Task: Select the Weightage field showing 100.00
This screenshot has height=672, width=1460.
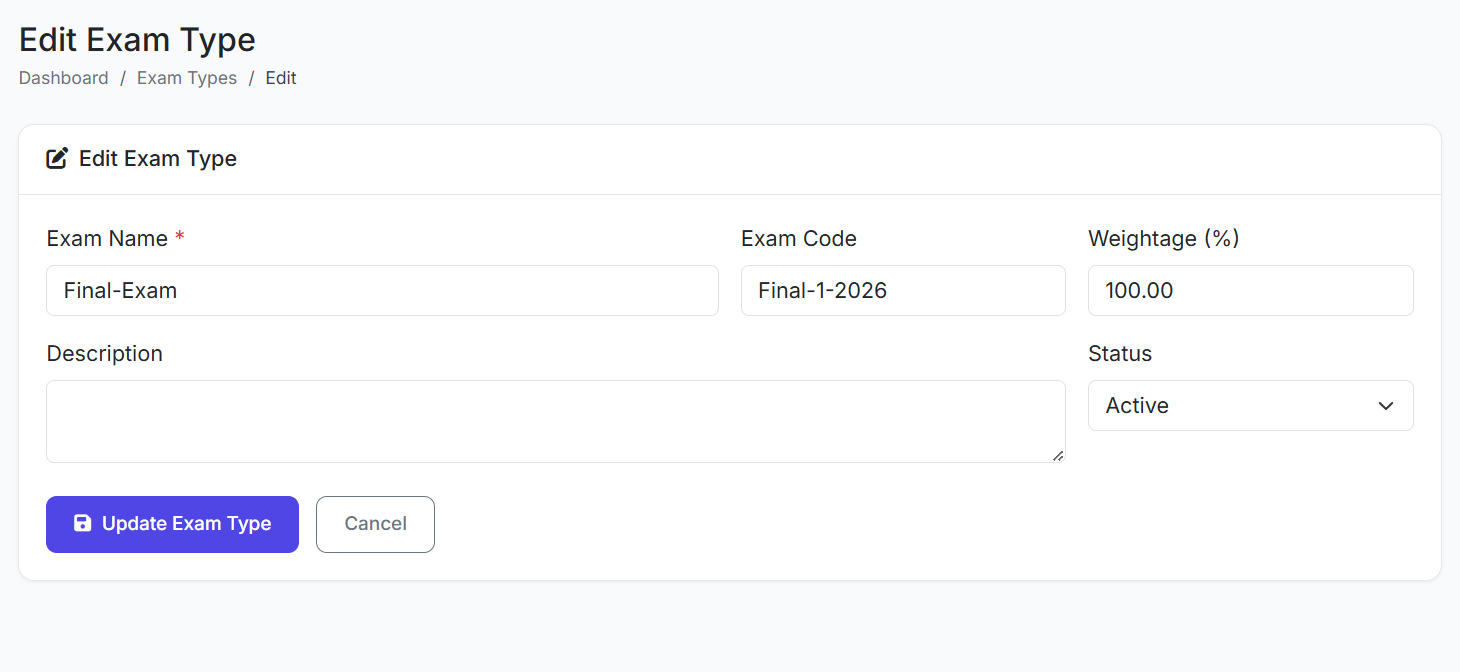Action: (x=1250, y=291)
